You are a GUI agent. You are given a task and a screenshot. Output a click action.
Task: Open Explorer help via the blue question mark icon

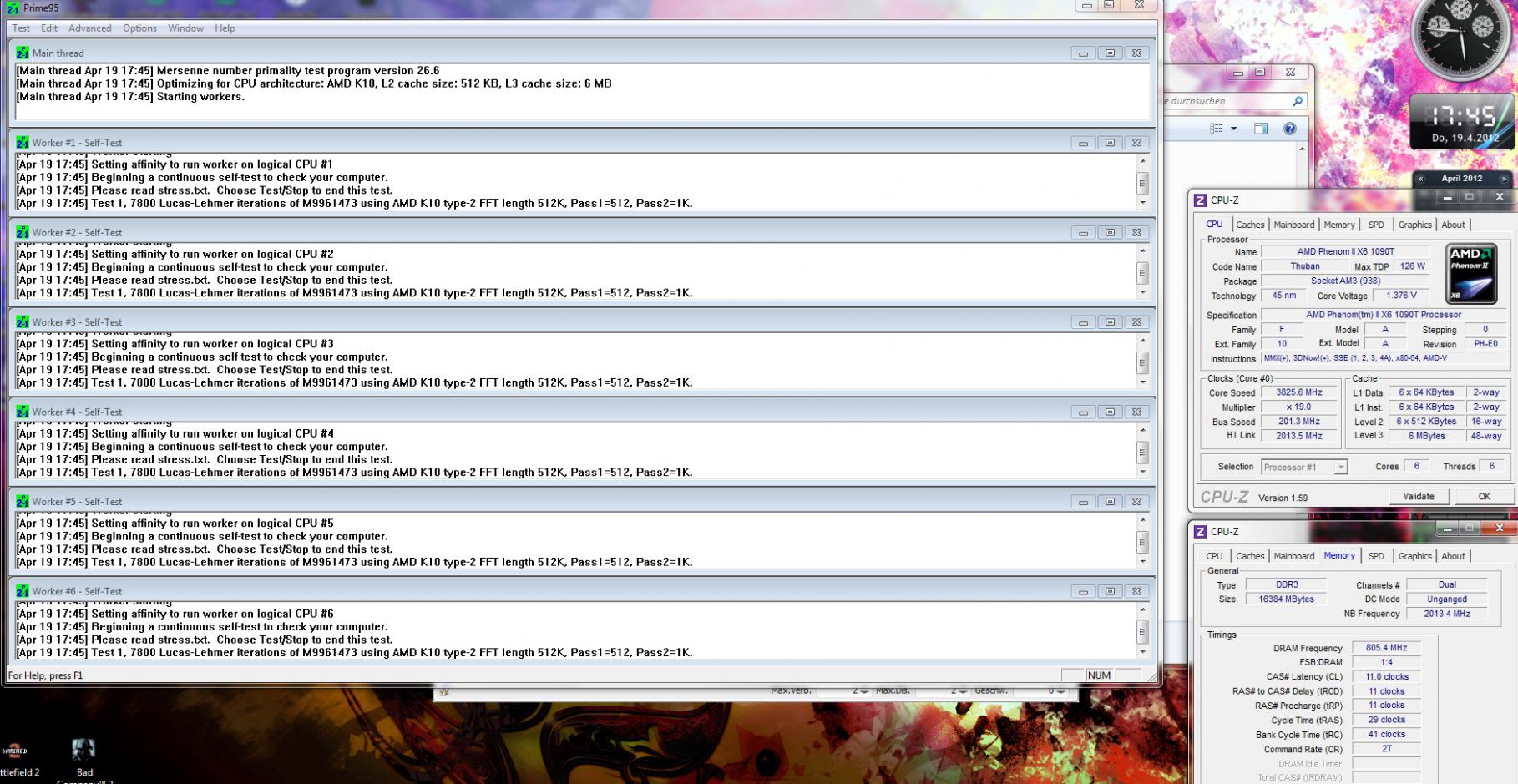1290,129
